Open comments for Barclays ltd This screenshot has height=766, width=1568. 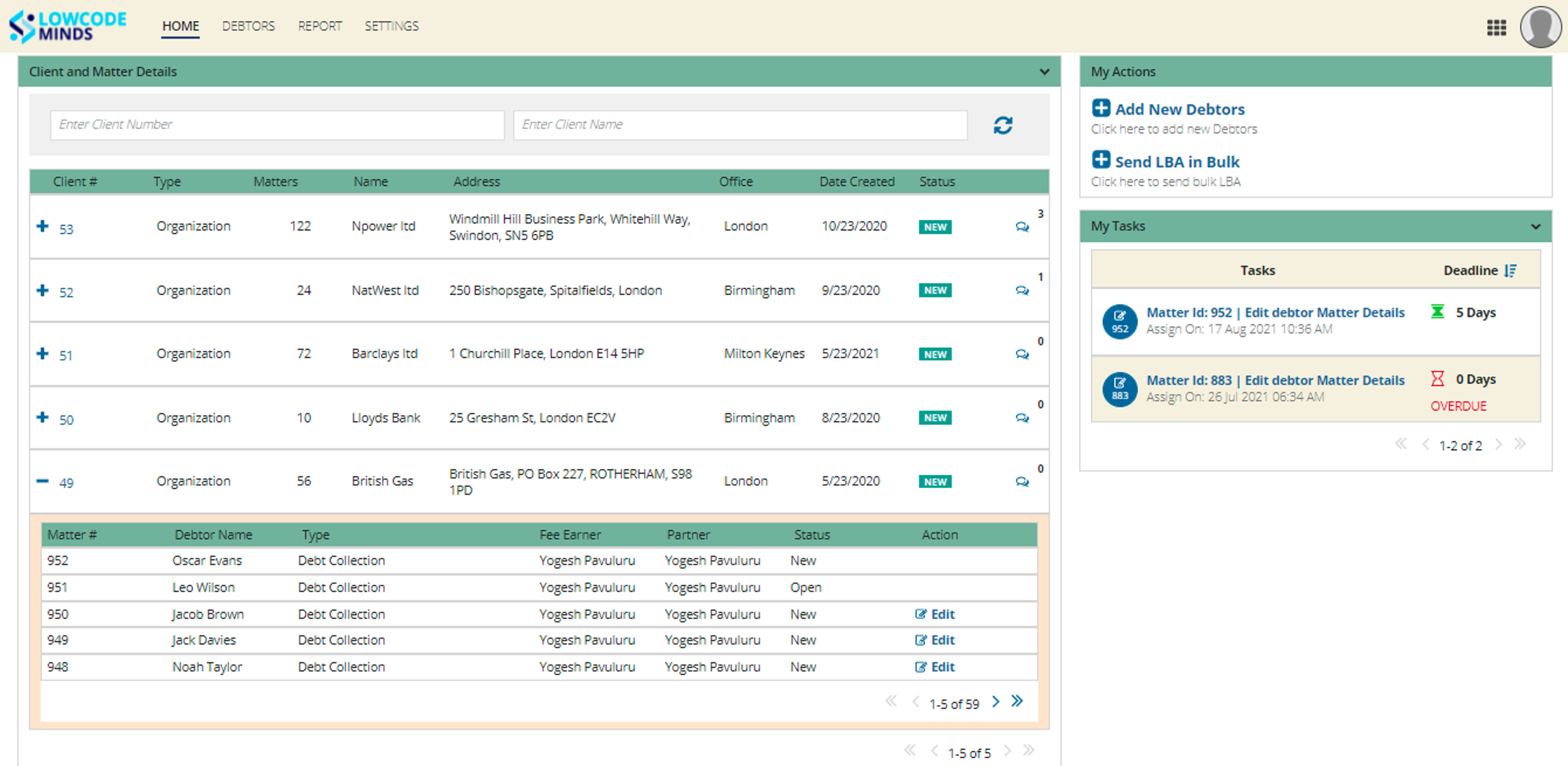[x=1022, y=354]
